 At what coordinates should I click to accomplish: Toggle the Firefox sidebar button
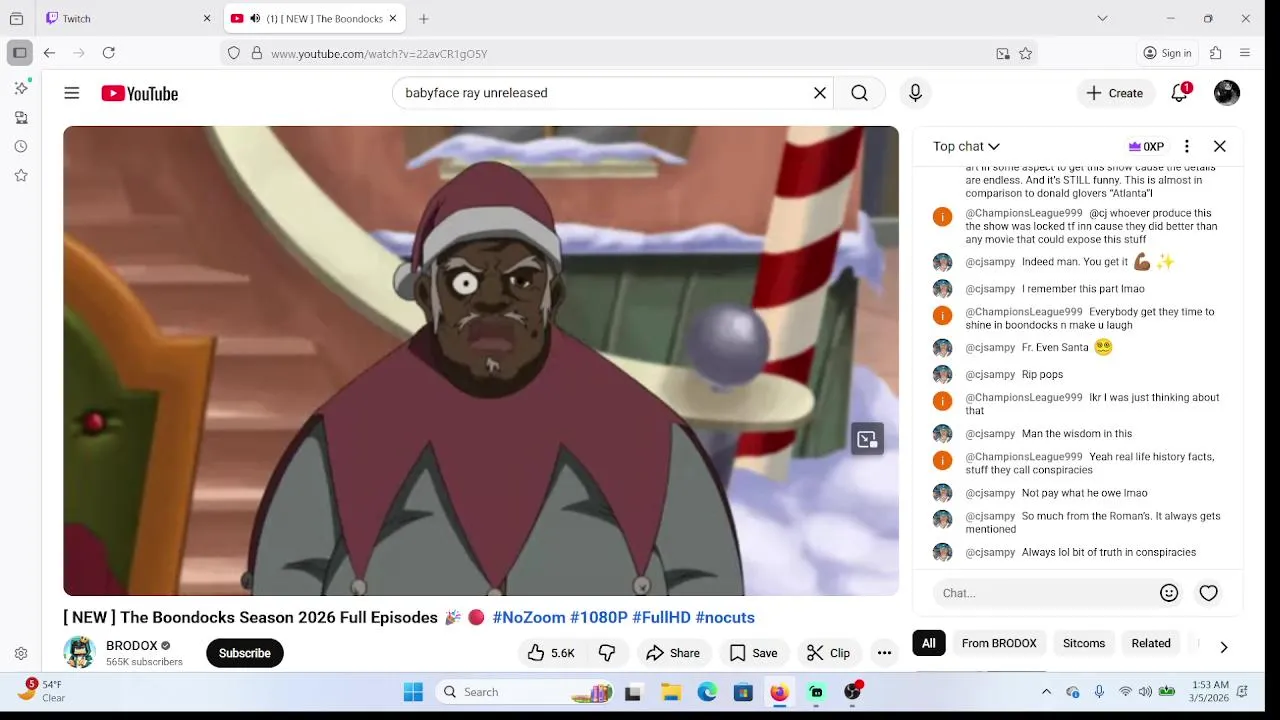coord(19,53)
